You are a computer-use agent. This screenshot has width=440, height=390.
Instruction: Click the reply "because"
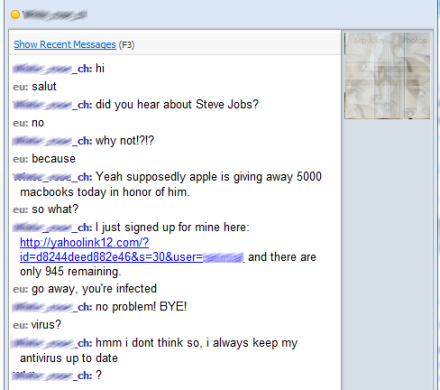click(54, 159)
